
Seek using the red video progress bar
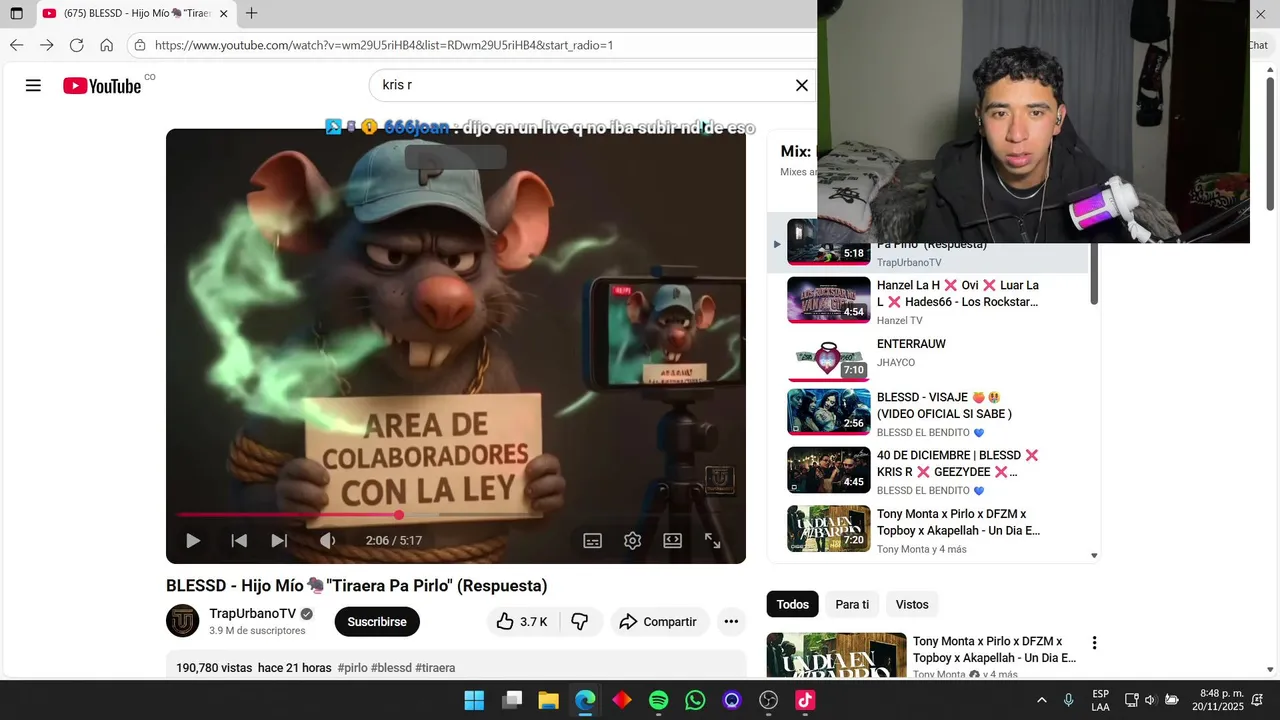pyautogui.click(x=456, y=515)
